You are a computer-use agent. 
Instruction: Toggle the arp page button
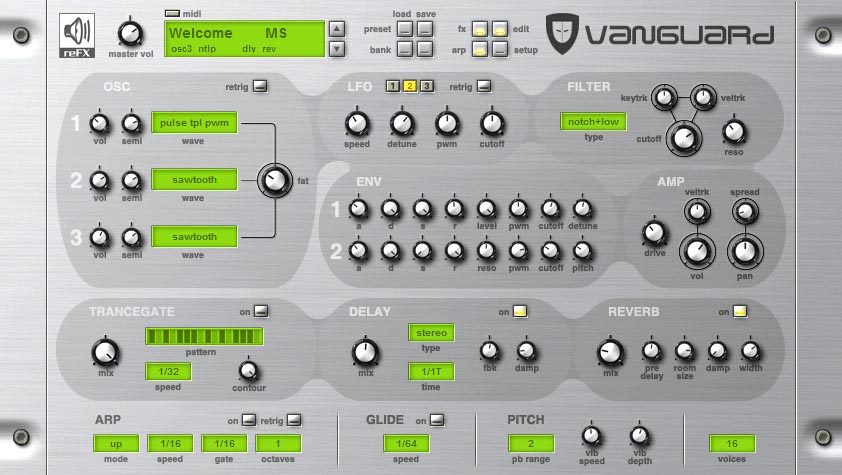pos(480,49)
